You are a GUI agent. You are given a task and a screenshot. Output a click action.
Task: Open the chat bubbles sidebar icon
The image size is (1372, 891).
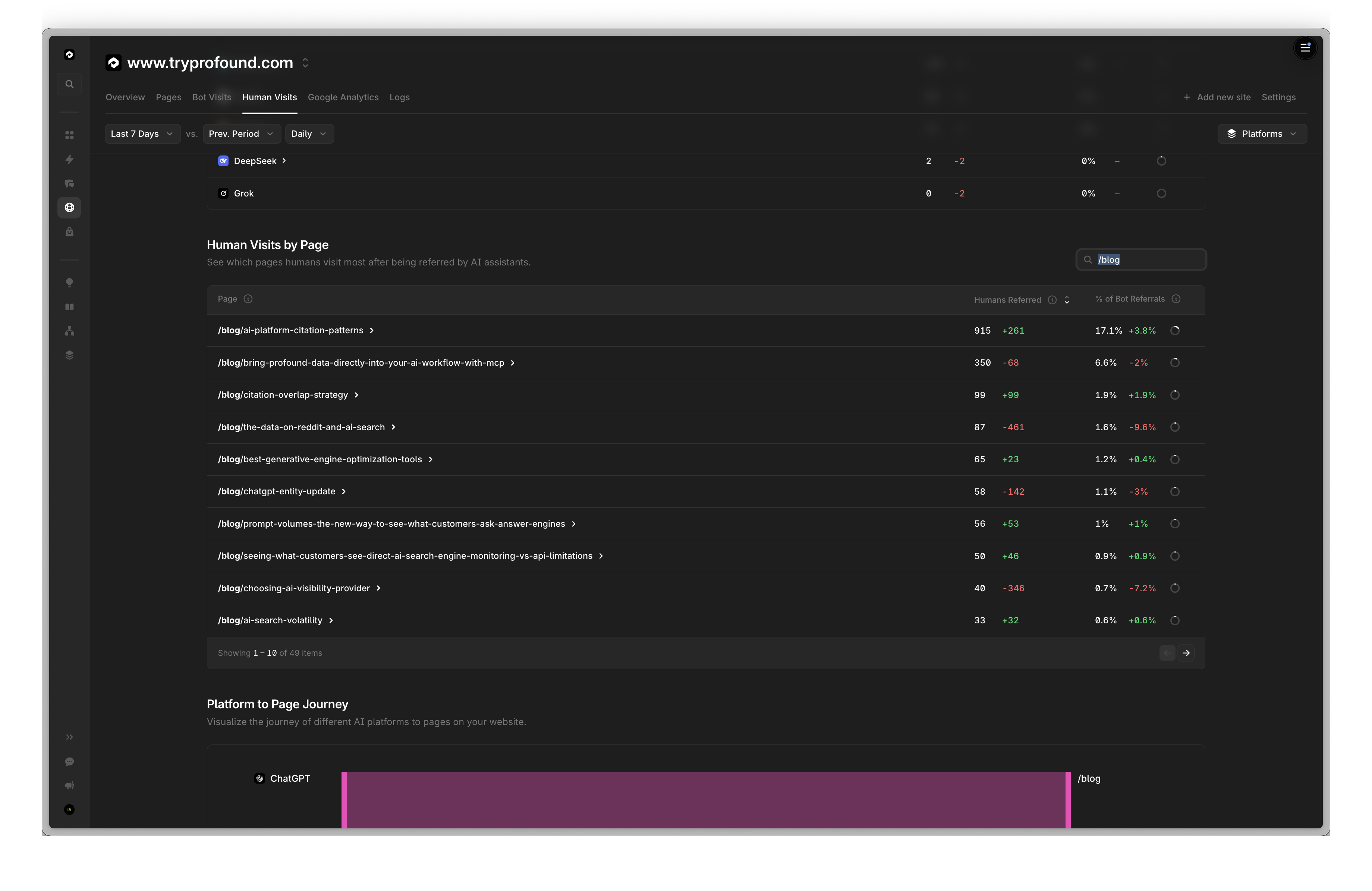(x=69, y=183)
